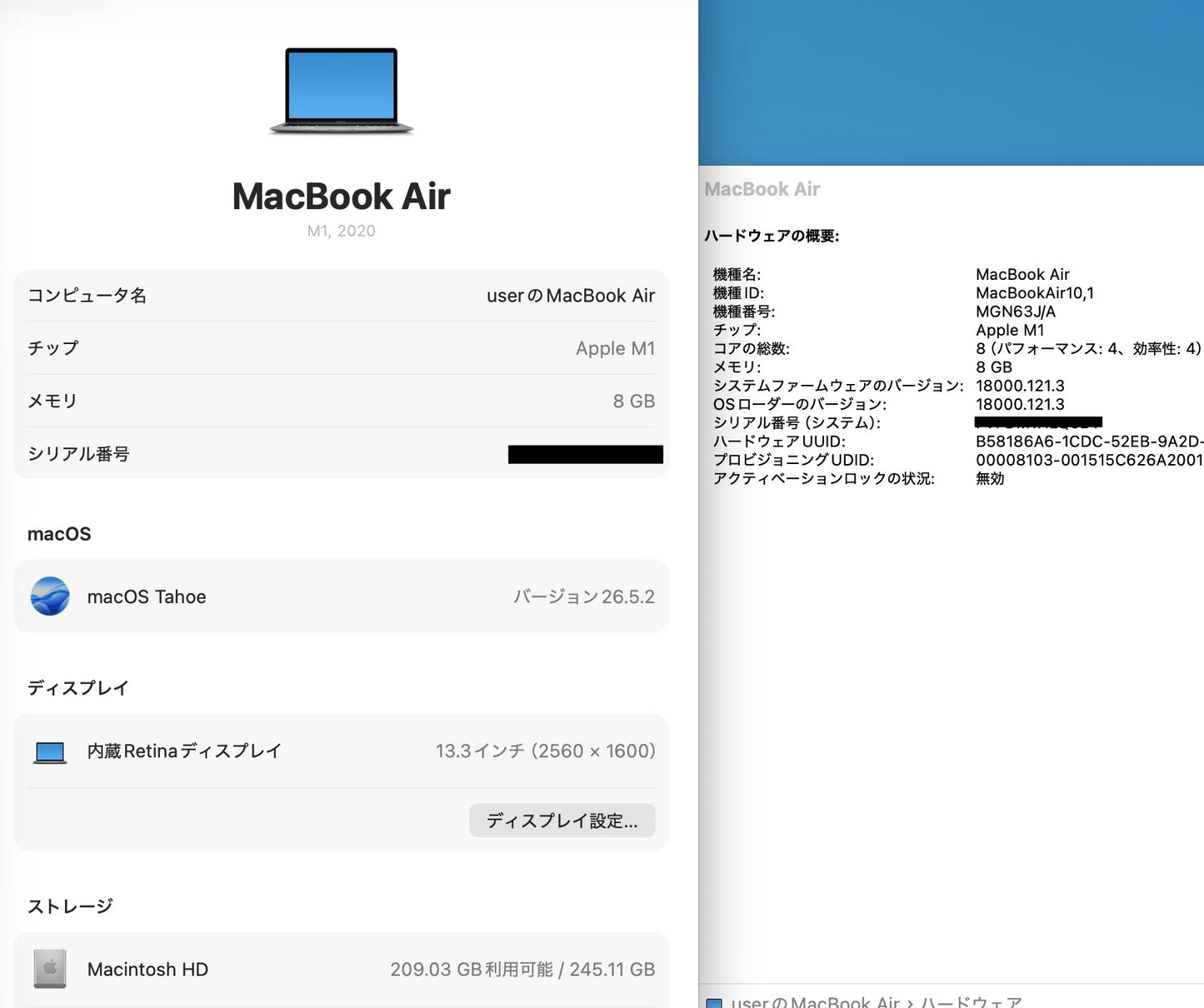Viewport: 1204px width, 1008px height.
Task: Click the built-in Retina display icon
Action: click(50, 752)
